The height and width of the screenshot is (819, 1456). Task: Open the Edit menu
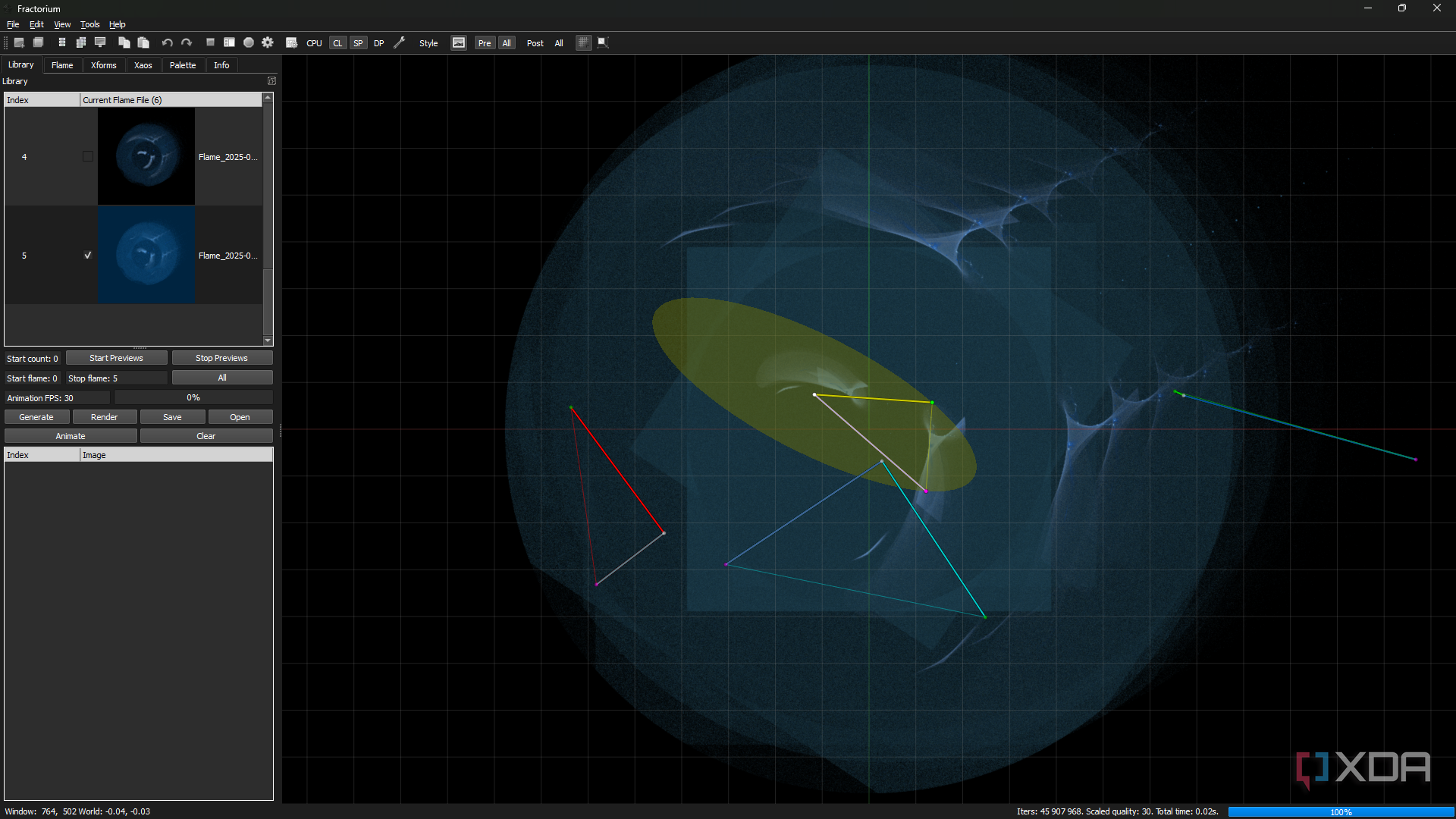pos(36,24)
